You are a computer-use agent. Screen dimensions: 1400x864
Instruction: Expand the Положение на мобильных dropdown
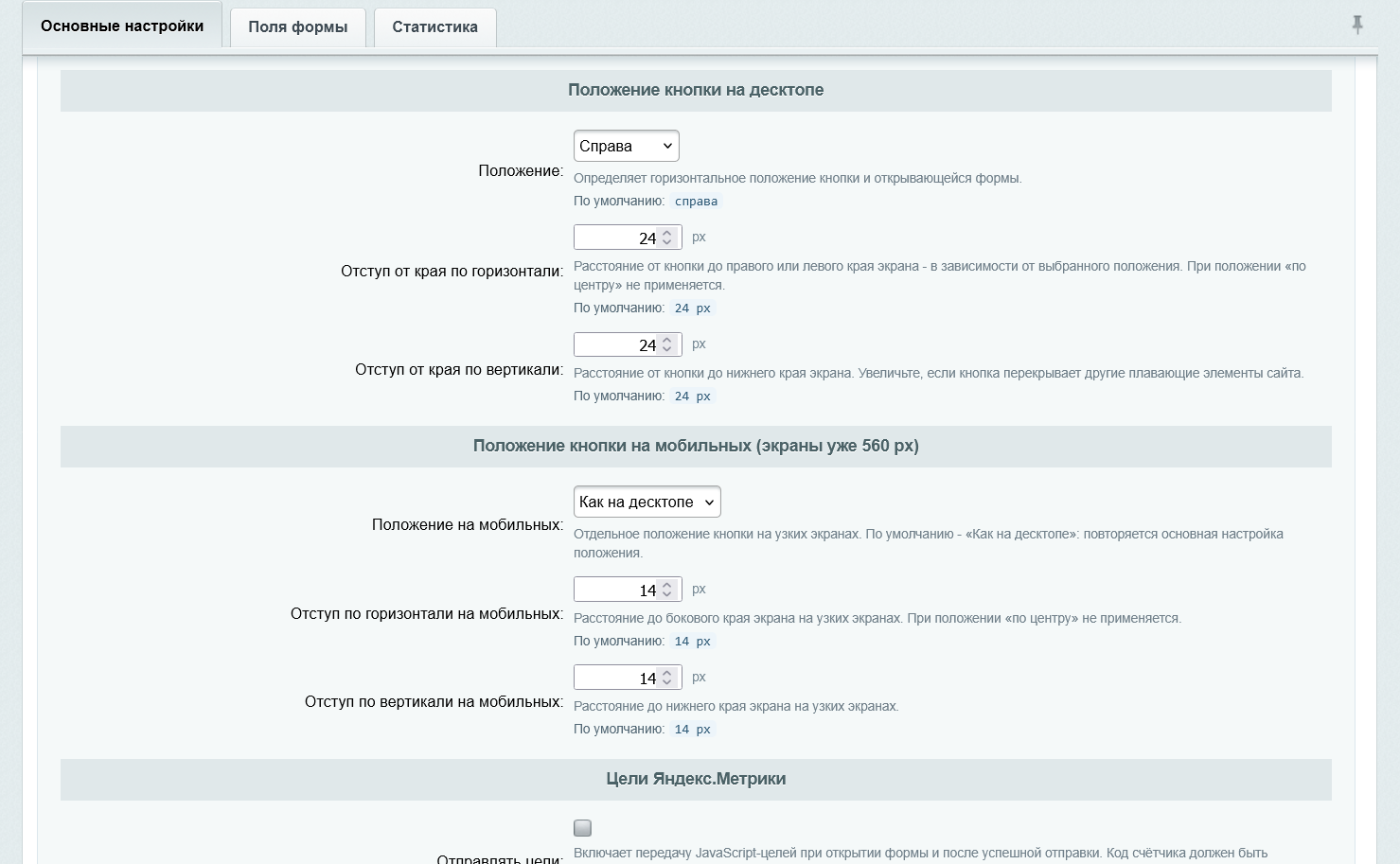(x=647, y=502)
